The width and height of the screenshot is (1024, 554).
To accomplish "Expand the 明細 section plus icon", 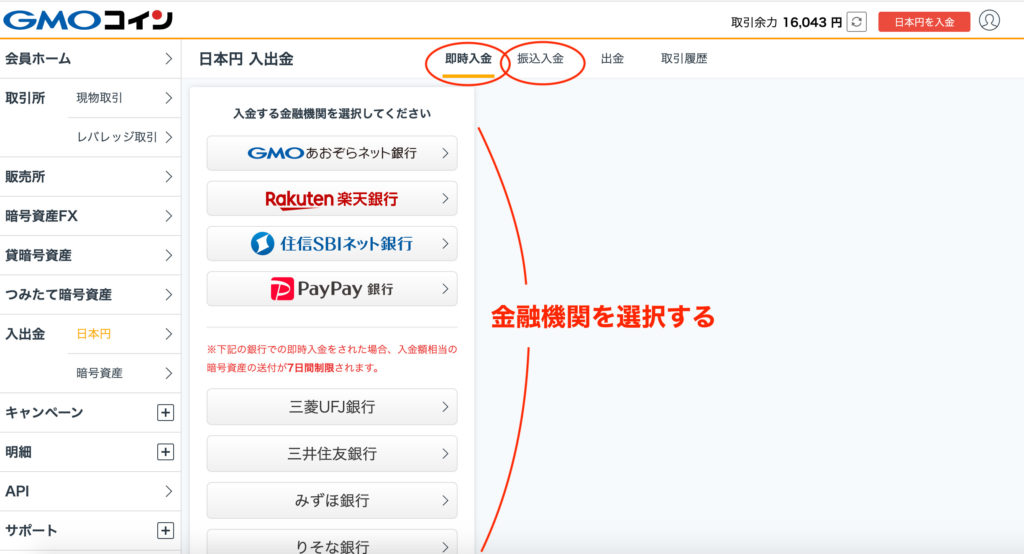I will pyautogui.click(x=165, y=452).
